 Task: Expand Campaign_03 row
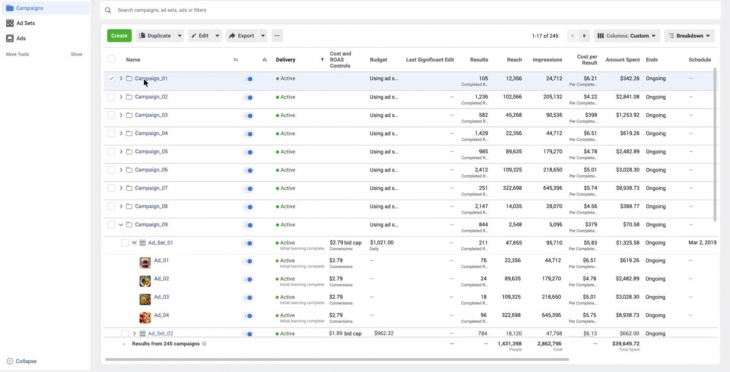coord(121,115)
